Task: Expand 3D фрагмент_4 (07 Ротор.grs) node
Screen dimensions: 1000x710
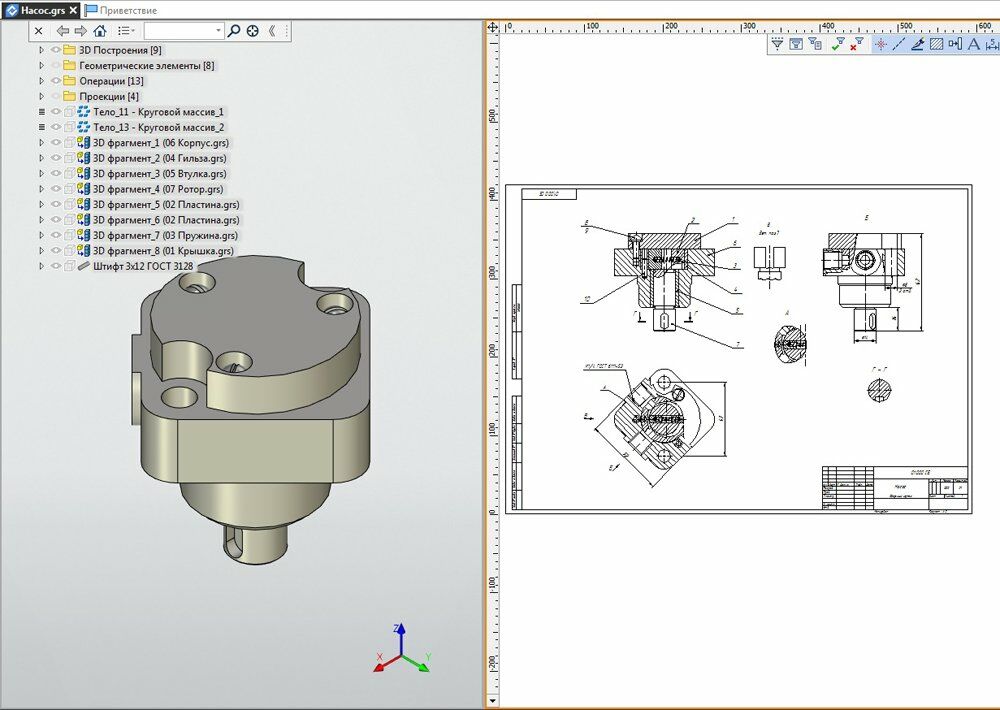Action: pos(41,189)
